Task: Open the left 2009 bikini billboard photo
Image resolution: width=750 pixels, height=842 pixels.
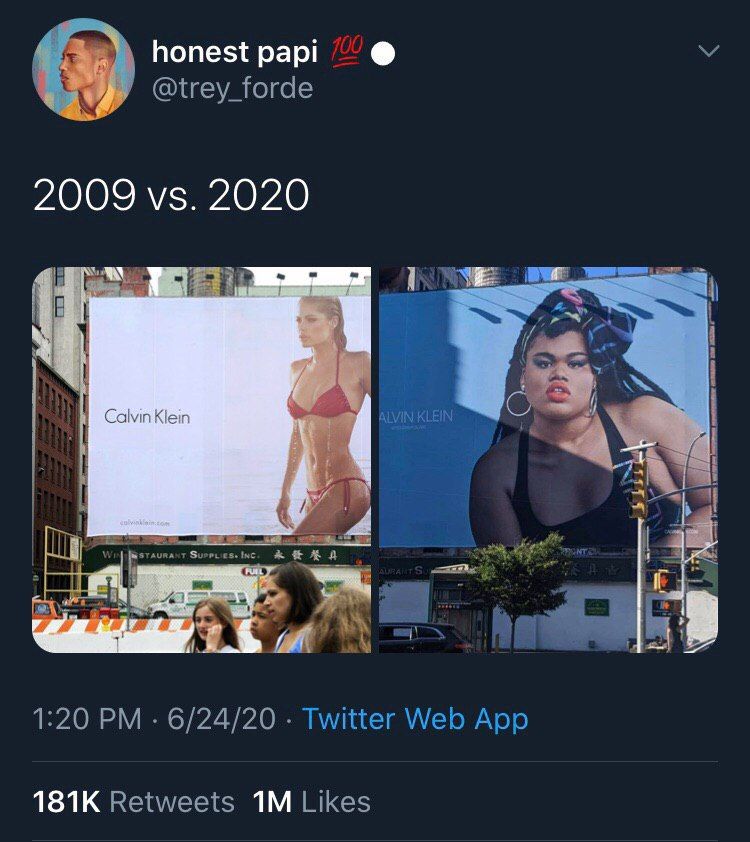Action: pos(201,460)
